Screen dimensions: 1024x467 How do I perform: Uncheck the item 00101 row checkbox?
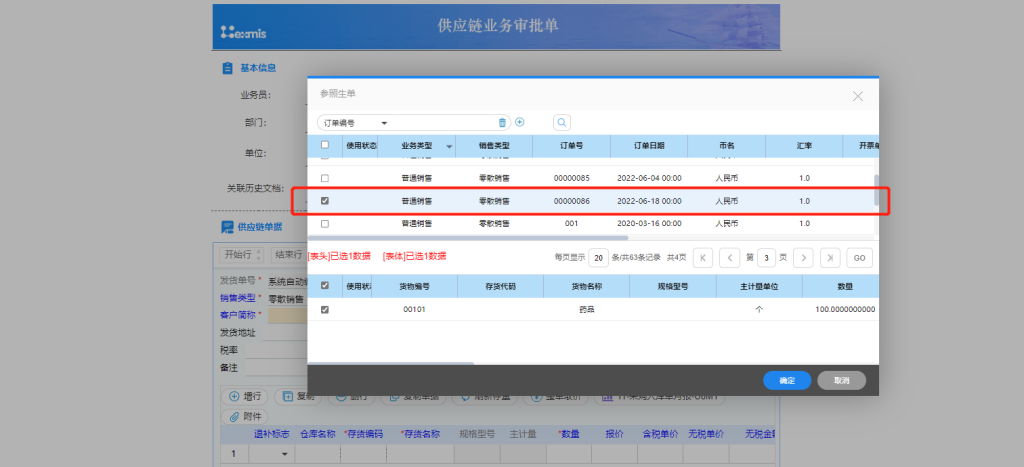[324, 310]
